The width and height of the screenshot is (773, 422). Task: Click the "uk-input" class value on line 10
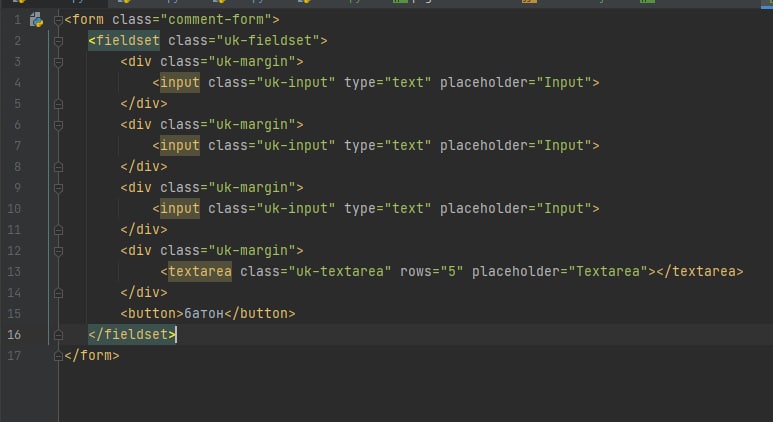(296, 209)
